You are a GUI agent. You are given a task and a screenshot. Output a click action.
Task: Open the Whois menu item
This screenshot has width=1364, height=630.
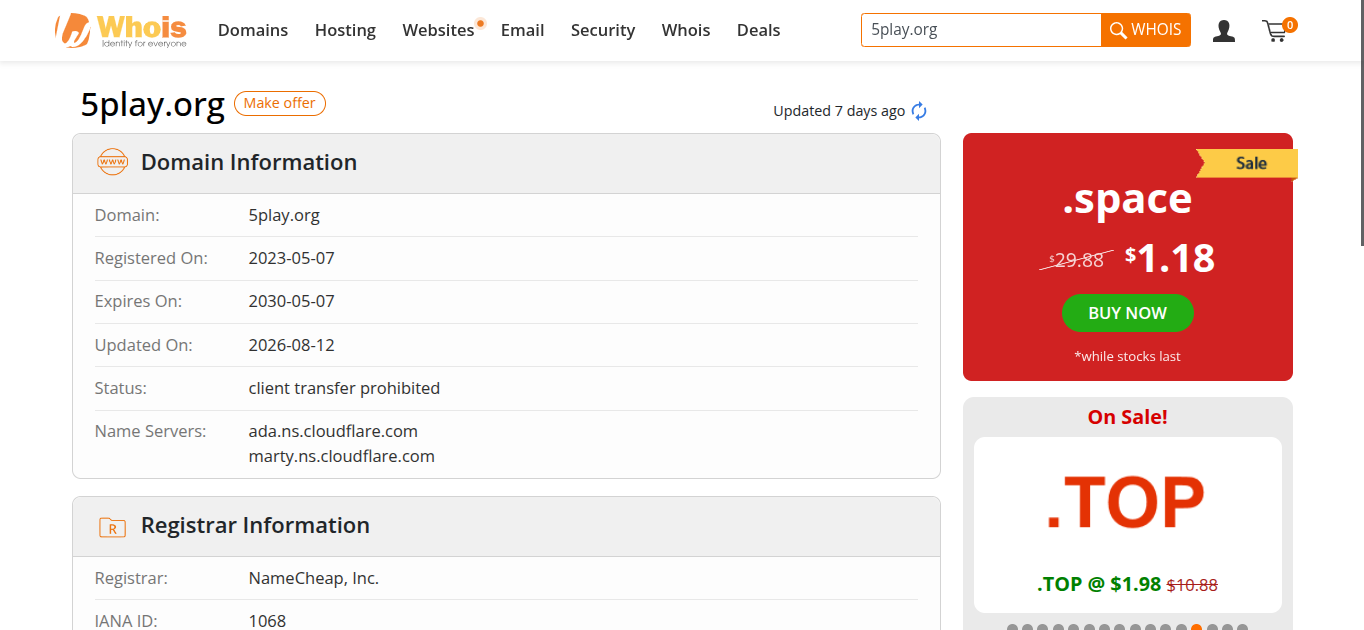[686, 30]
